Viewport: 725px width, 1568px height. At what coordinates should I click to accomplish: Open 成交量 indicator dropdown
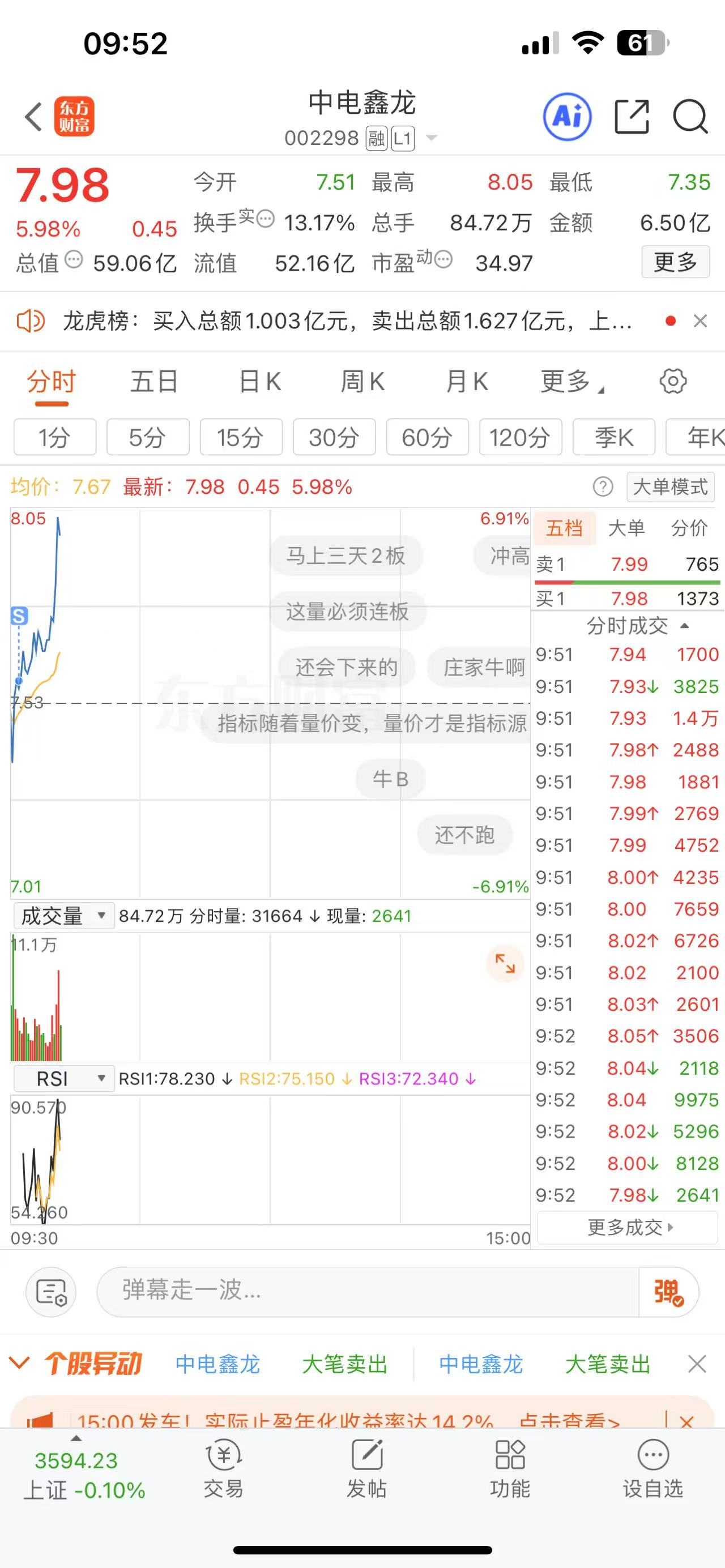[x=64, y=916]
